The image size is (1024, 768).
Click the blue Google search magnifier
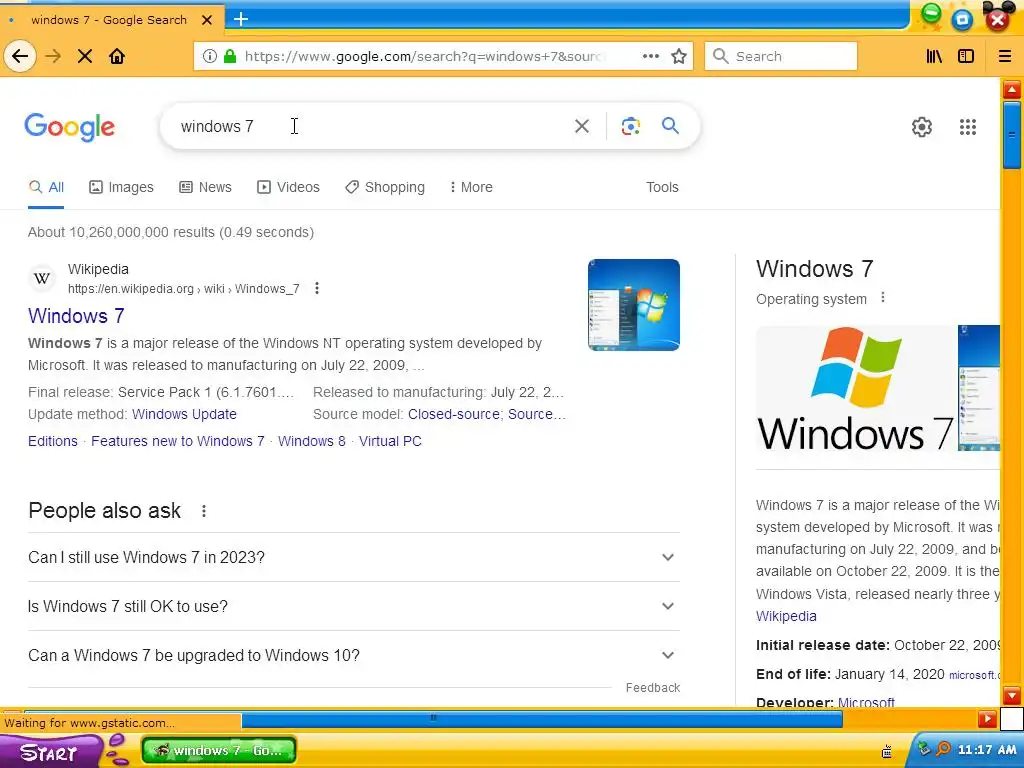(x=671, y=125)
